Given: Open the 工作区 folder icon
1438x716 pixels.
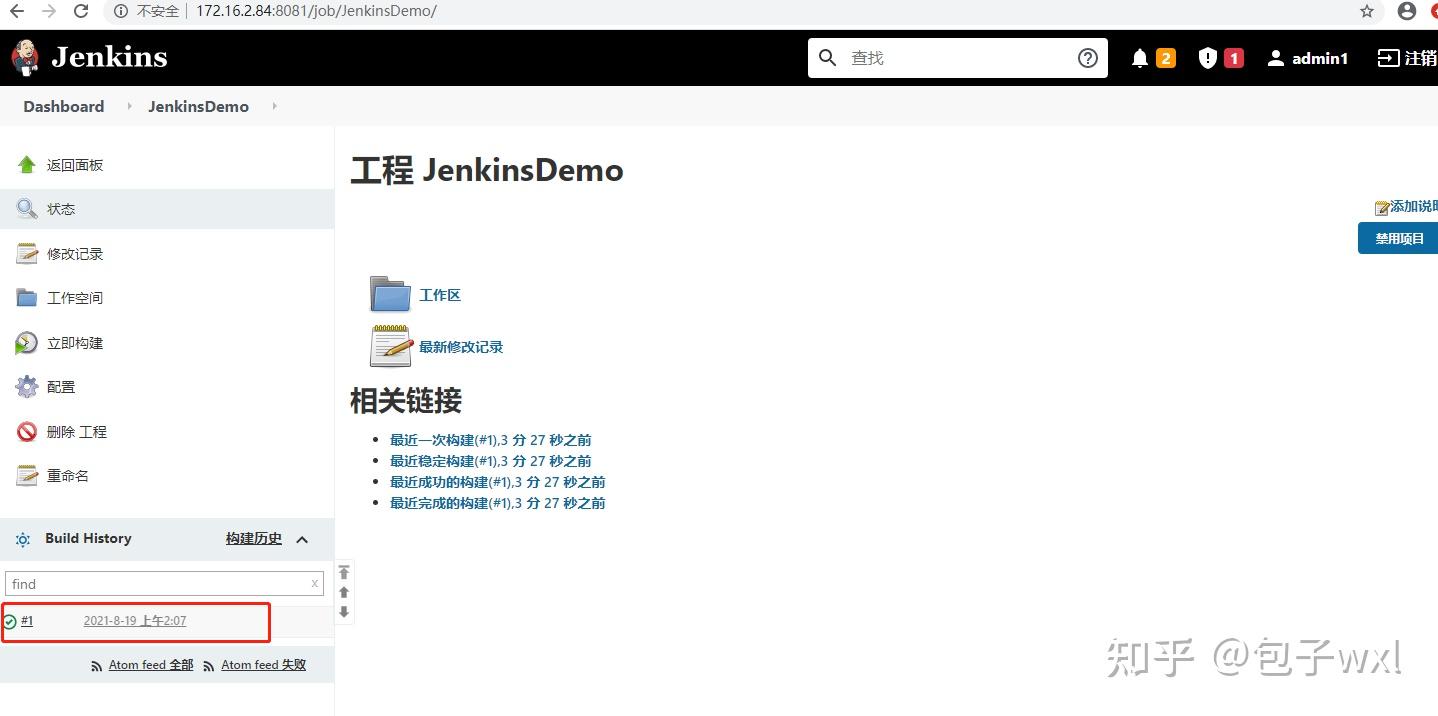Looking at the screenshot, I should click(390, 294).
